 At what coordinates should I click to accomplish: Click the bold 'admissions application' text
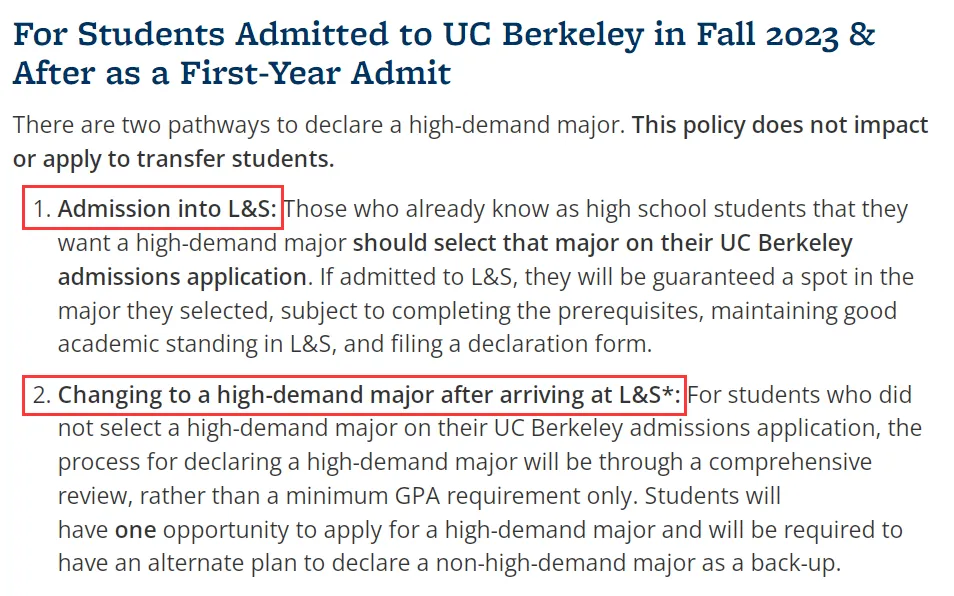point(182,277)
